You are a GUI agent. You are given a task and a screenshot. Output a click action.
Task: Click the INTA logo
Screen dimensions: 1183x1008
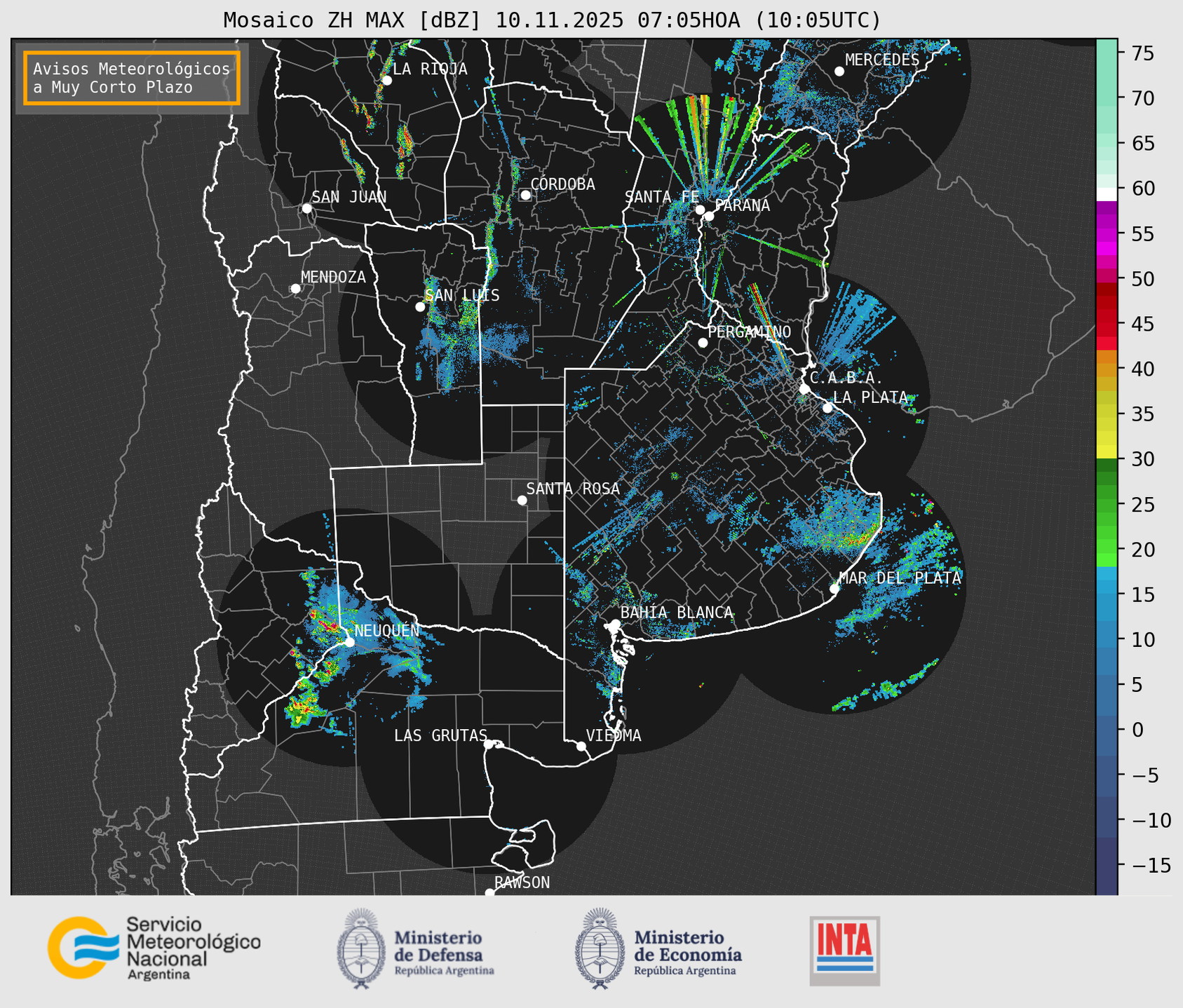point(845,951)
